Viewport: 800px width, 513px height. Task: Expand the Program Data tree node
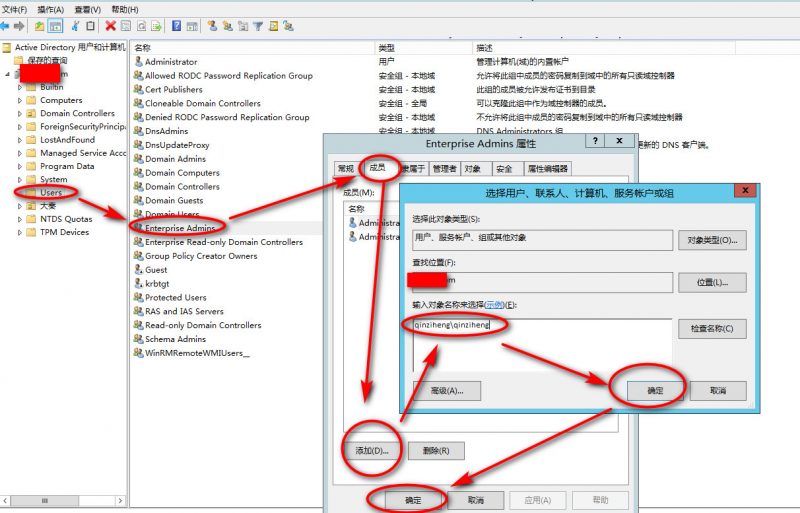[x=20, y=166]
